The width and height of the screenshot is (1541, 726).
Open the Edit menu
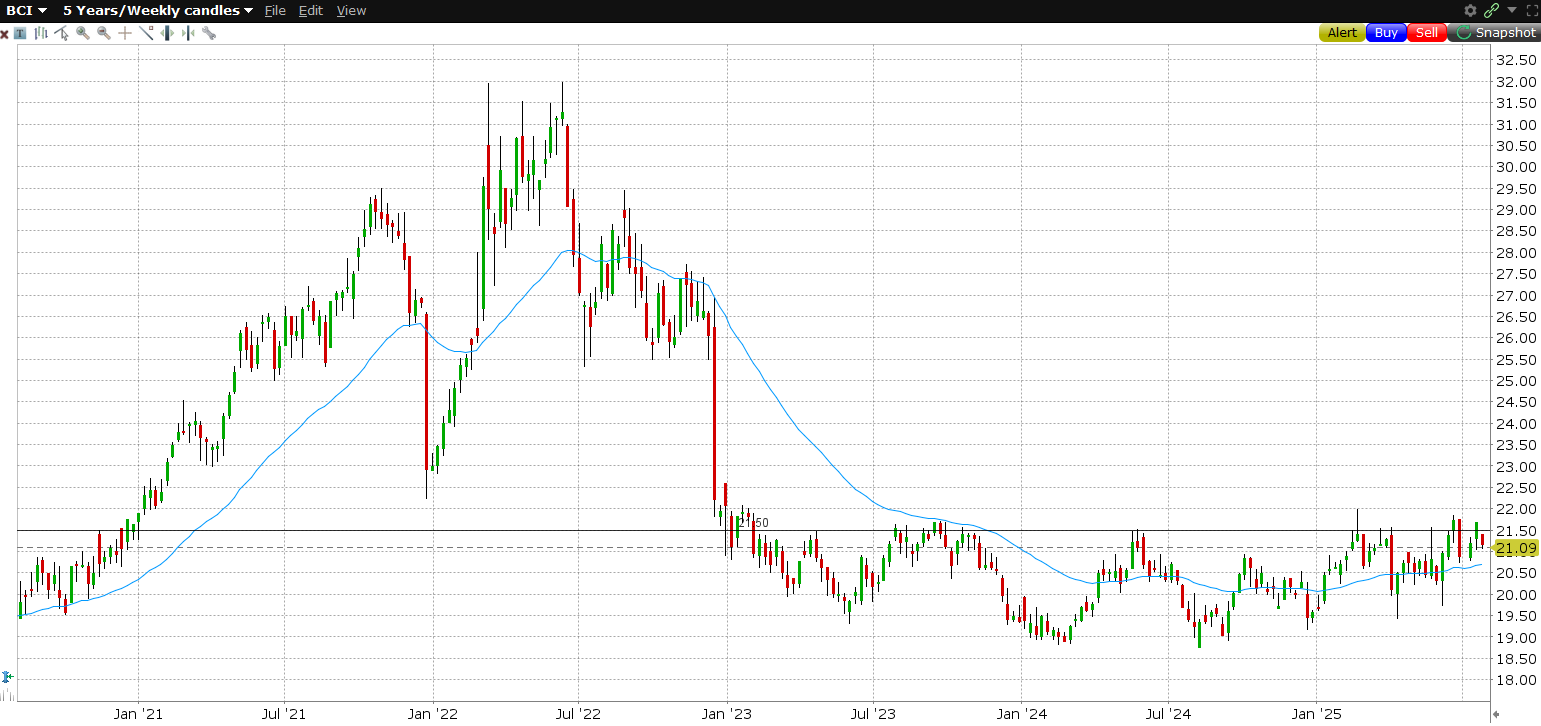311,10
